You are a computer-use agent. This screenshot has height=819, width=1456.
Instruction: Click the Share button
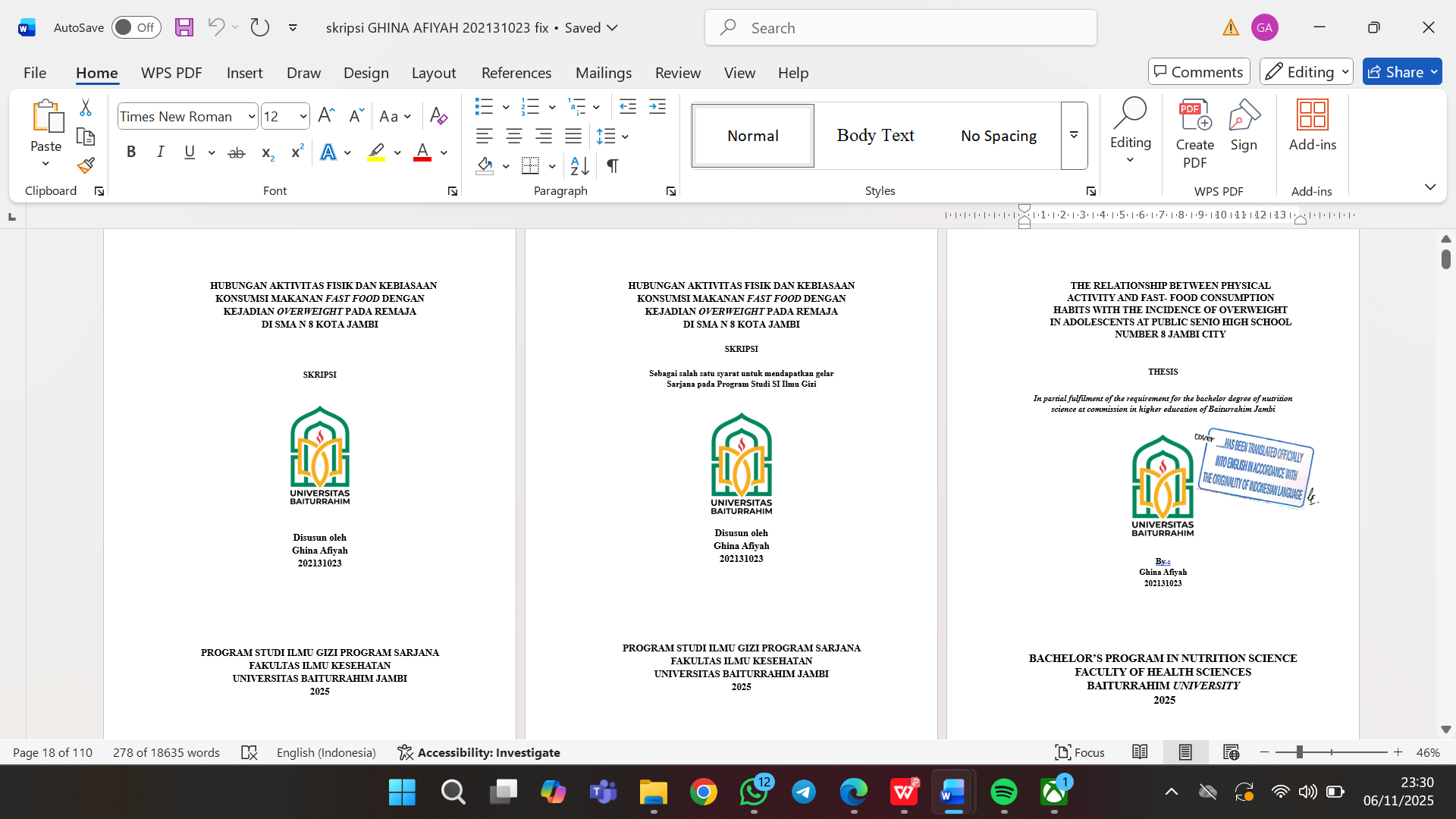tap(1394, 72)
